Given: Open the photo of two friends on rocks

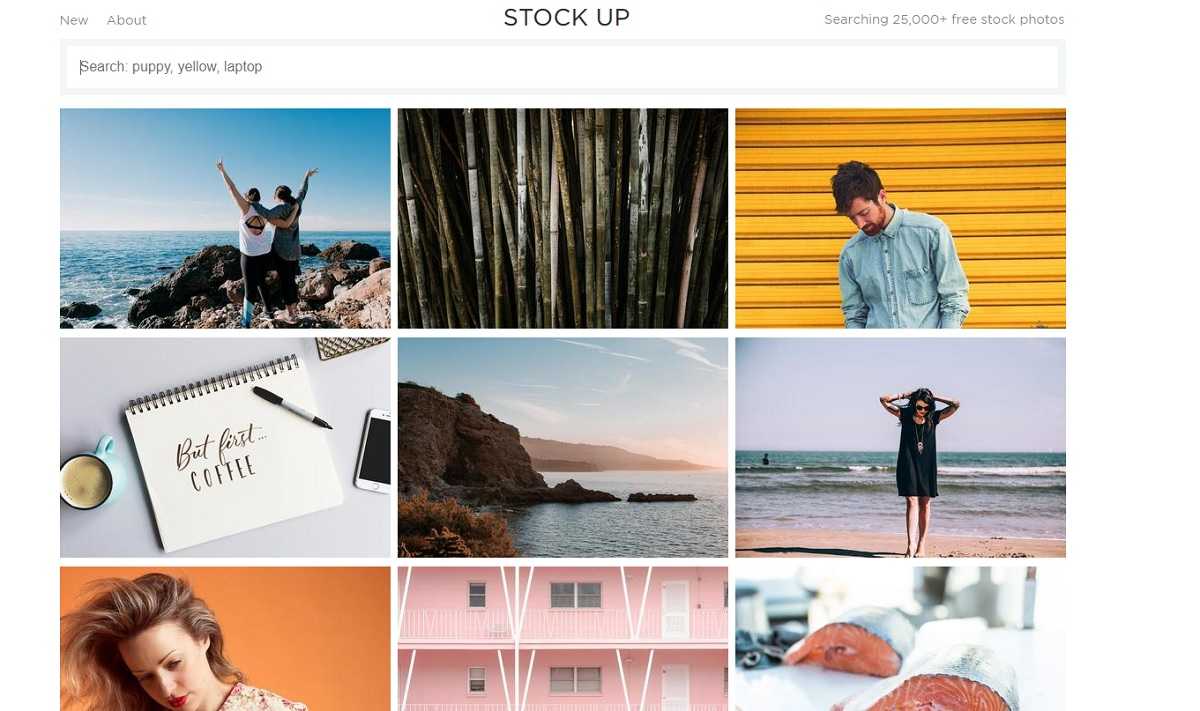Looking at the screenshot, I should (x=225, y=218).
